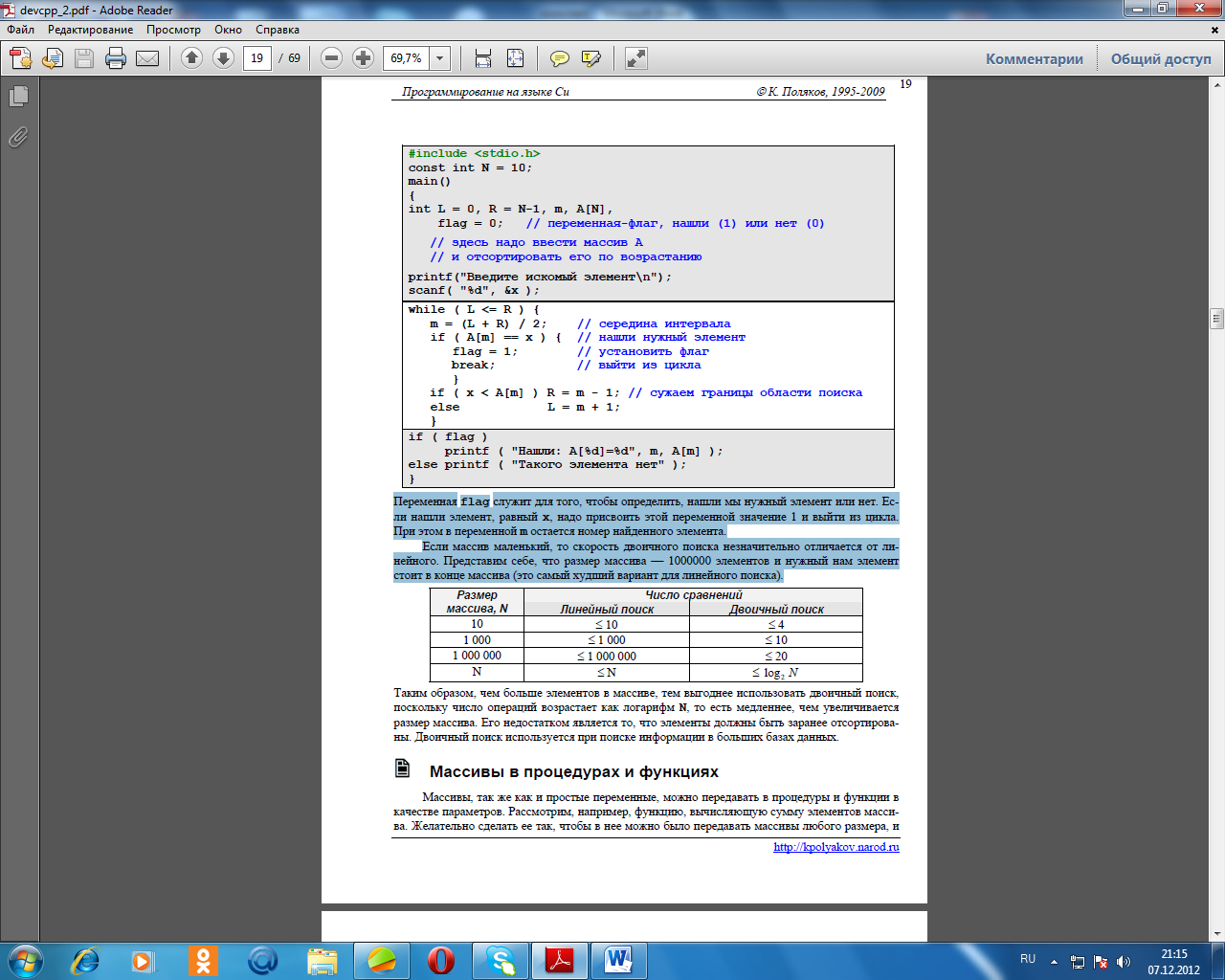The height and width of the screenshot is (980, 1225).
Task: Launch the Opera browser from the taskbar
Action: (x=441, y=960)
